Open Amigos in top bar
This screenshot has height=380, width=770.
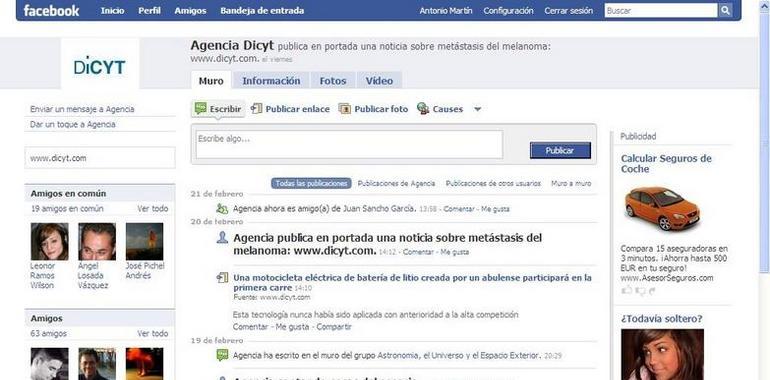(191, 10)
